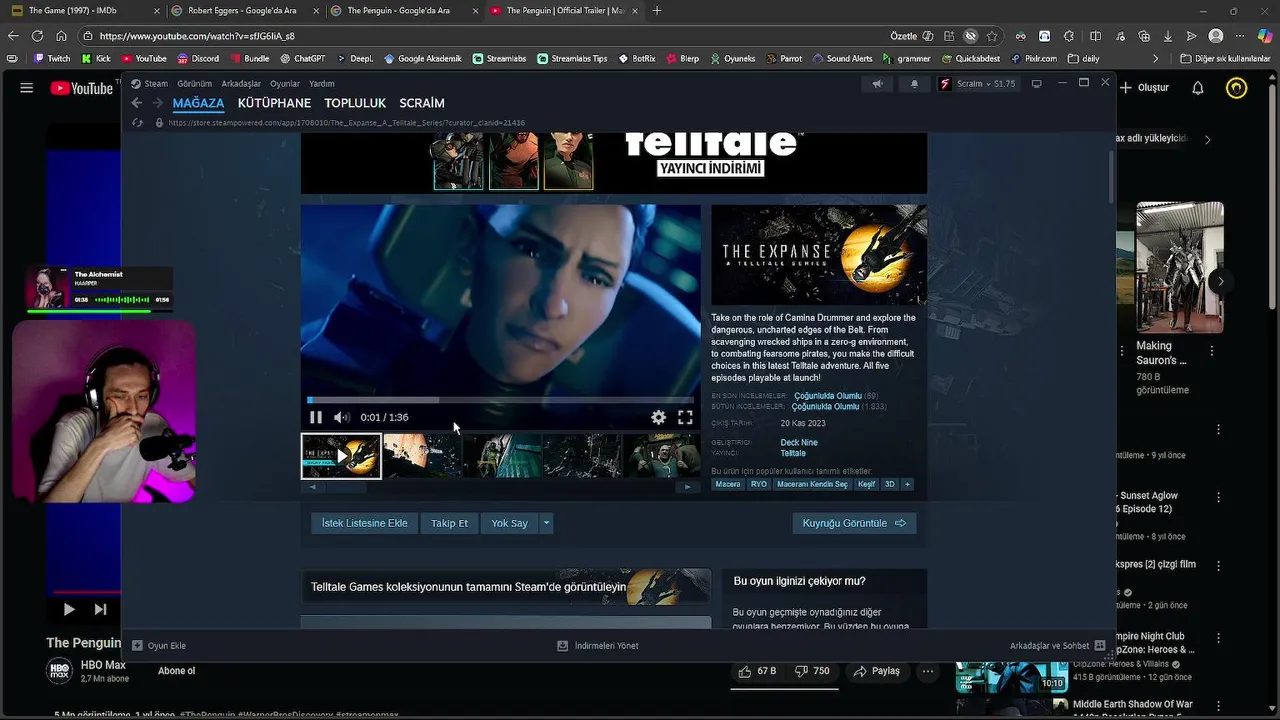The width and height of the screenshot is (1280, 720).
Task: Click the Yok Say button
Action: (x=509, y=523)
